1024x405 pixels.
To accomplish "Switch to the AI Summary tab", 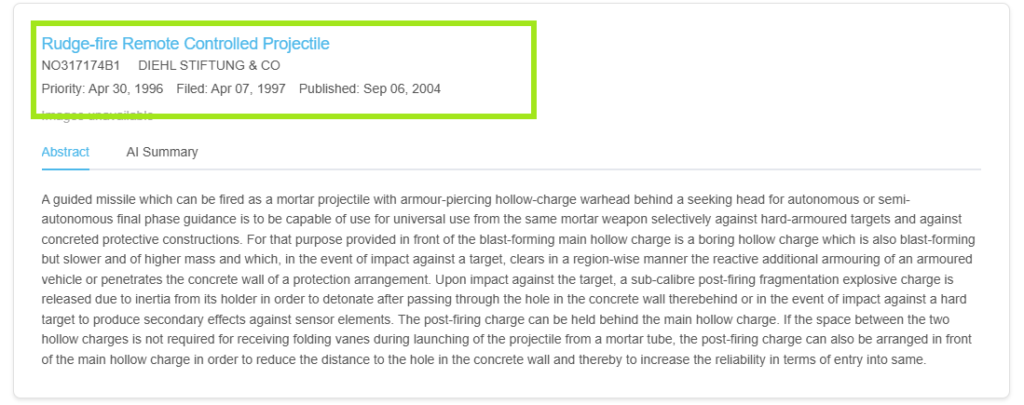I will click(162, 152).
